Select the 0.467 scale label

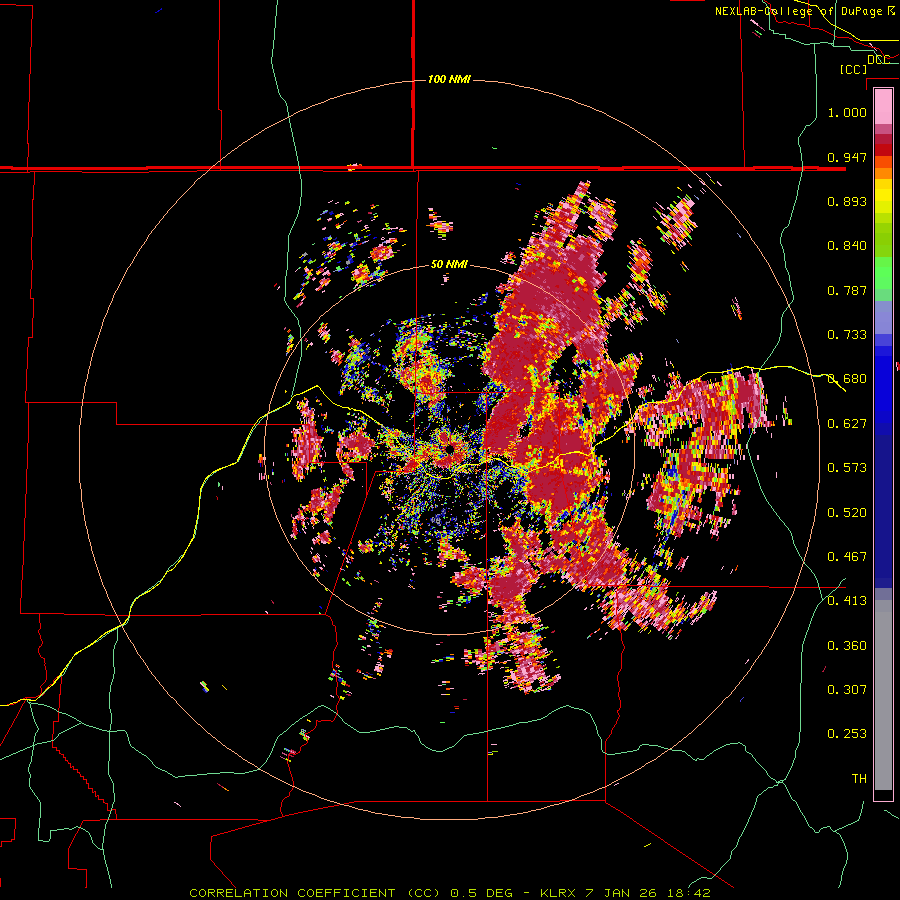click(847, 557)
